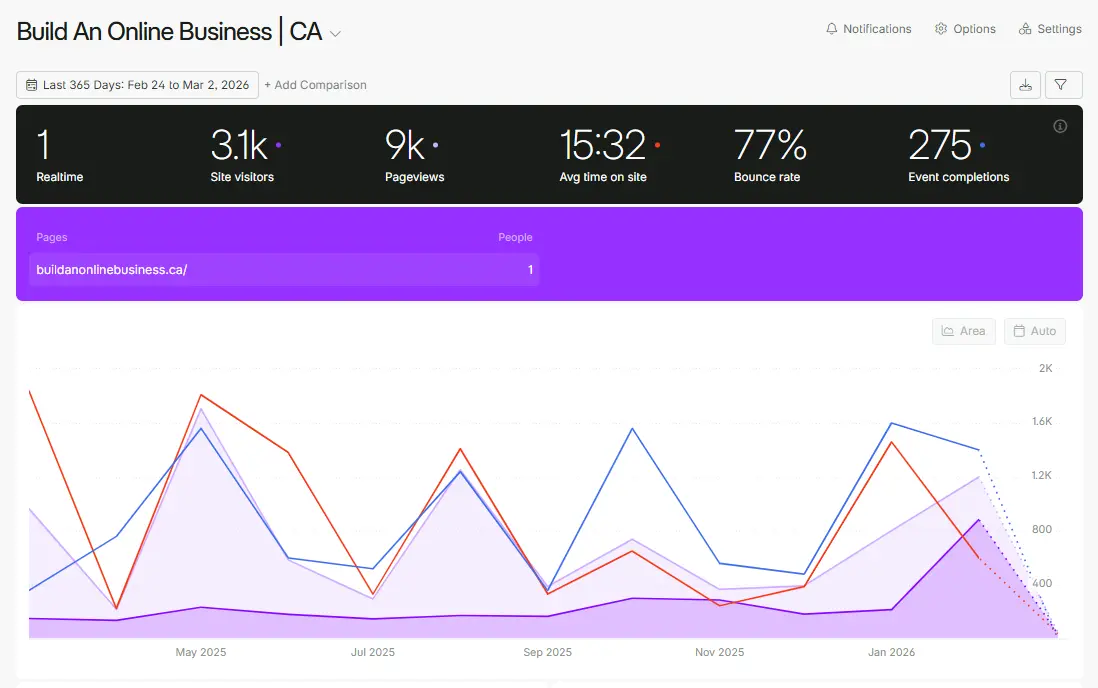1098x688 pixels.
Task: Click the buildanonlinebusiness.ca/ page row
Action: pyautogui.click(x=283, y=269)
